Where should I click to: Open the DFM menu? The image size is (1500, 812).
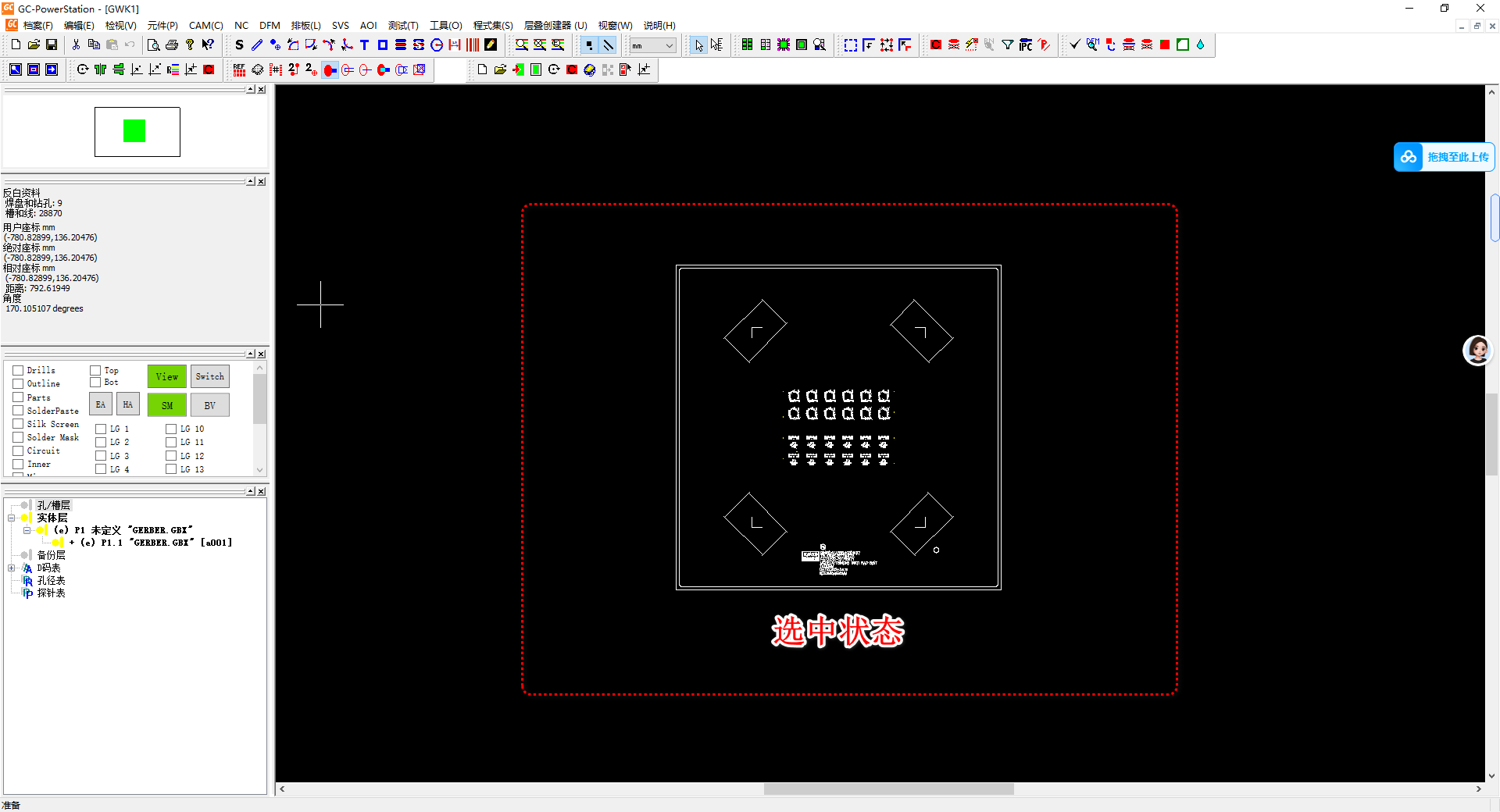pyautogui.click(x=270, y=26)
